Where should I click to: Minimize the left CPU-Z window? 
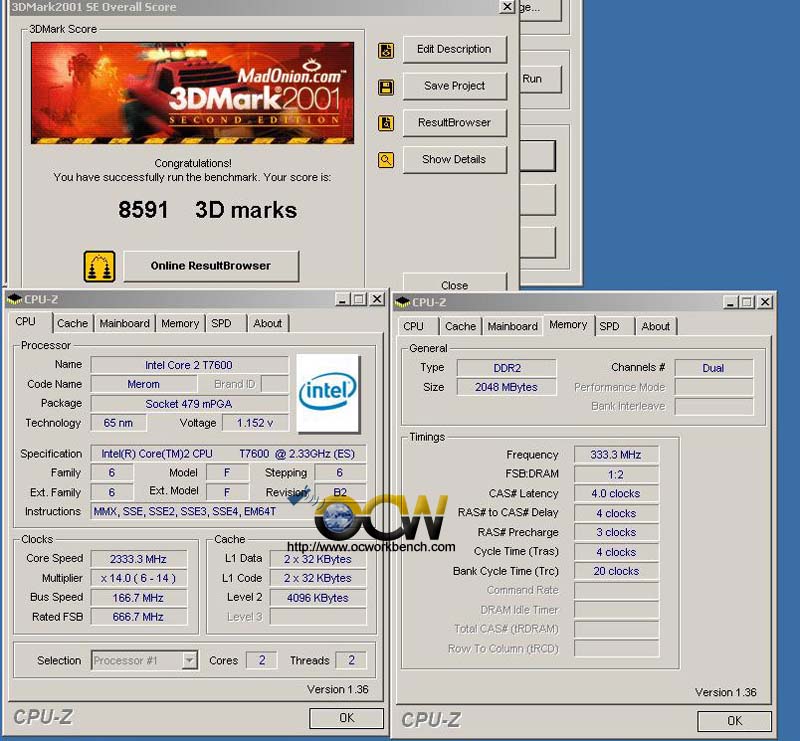pos(342,300)
